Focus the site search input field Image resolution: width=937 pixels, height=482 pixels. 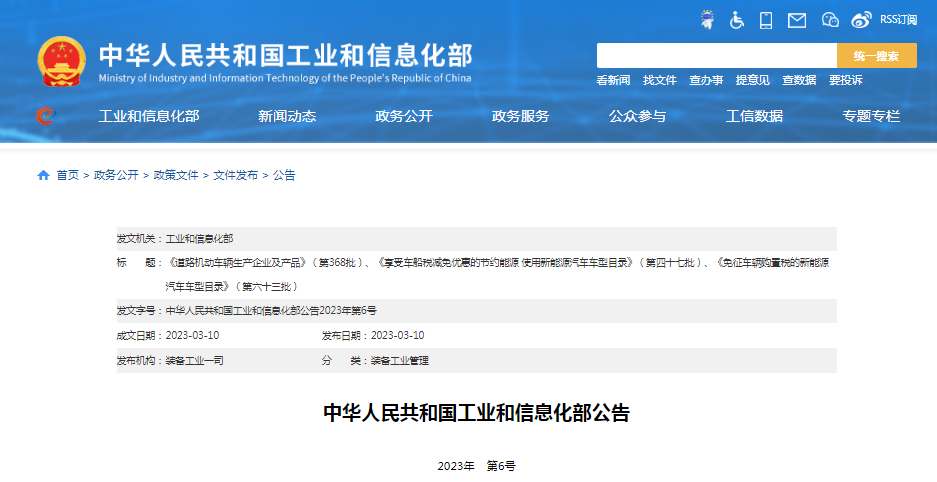tap(716, 56)
